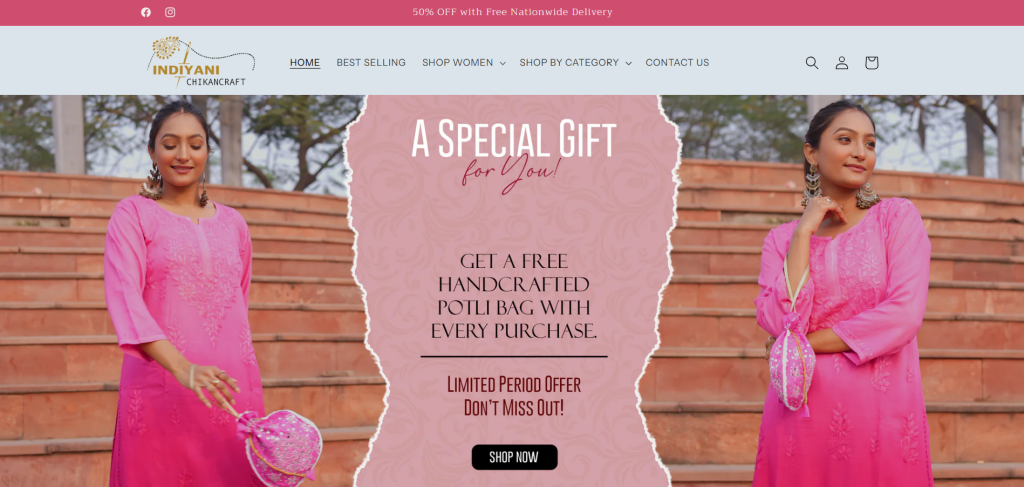
Task: Click the A Special Gift banner heading
Action: (513, 138)
